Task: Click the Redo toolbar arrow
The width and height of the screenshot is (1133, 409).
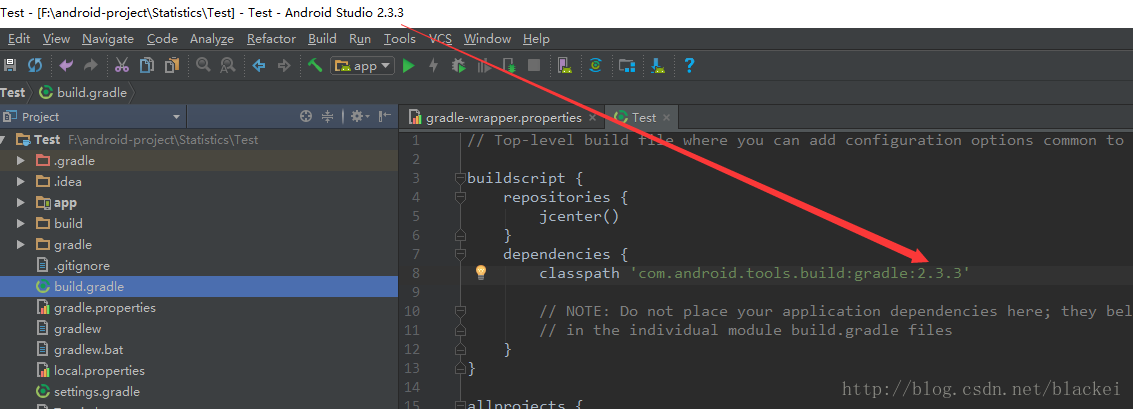Action: [x=91, y=66]
